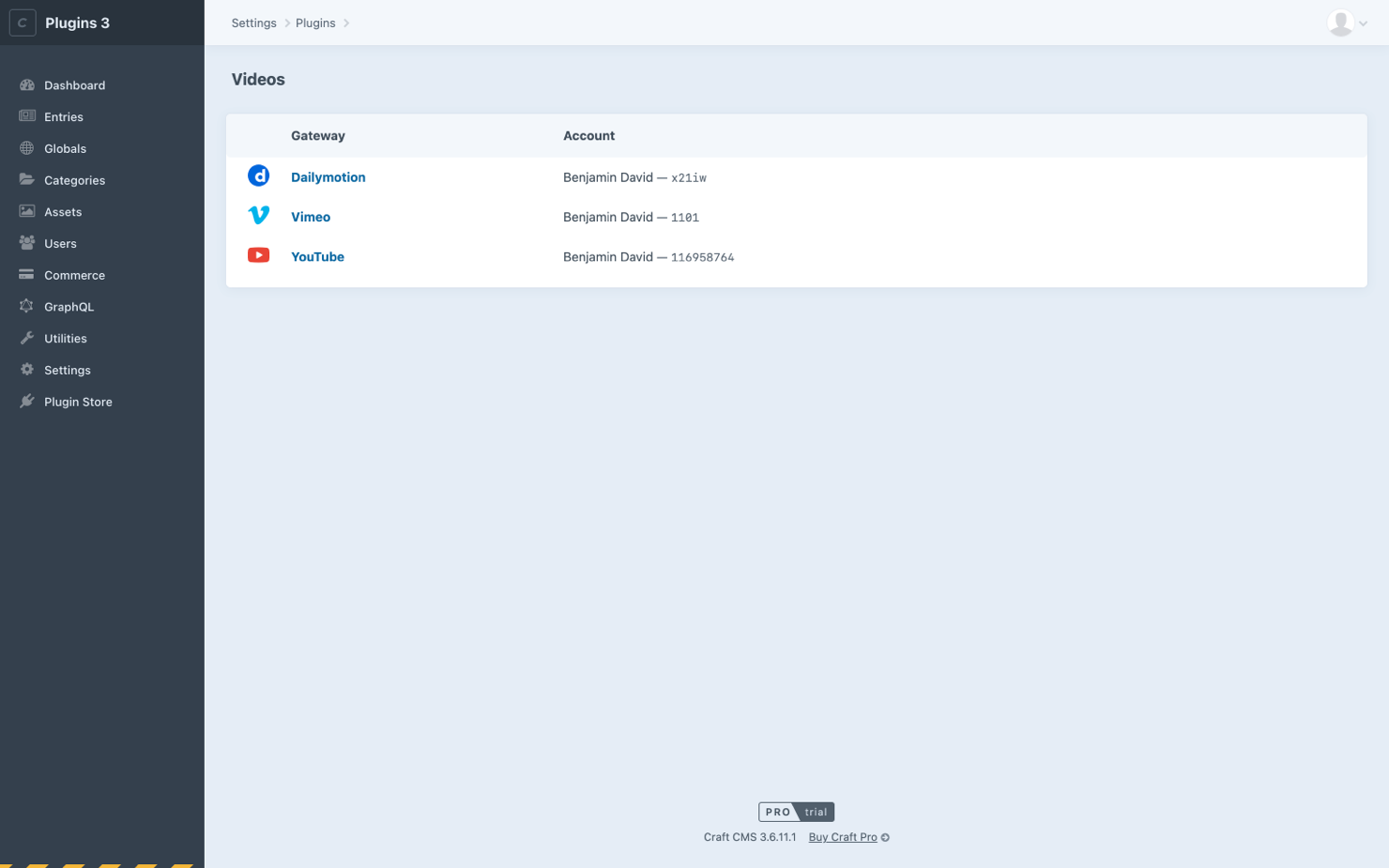
Task: Follow the Buy Craft Pro link
Action: (842, 837)
